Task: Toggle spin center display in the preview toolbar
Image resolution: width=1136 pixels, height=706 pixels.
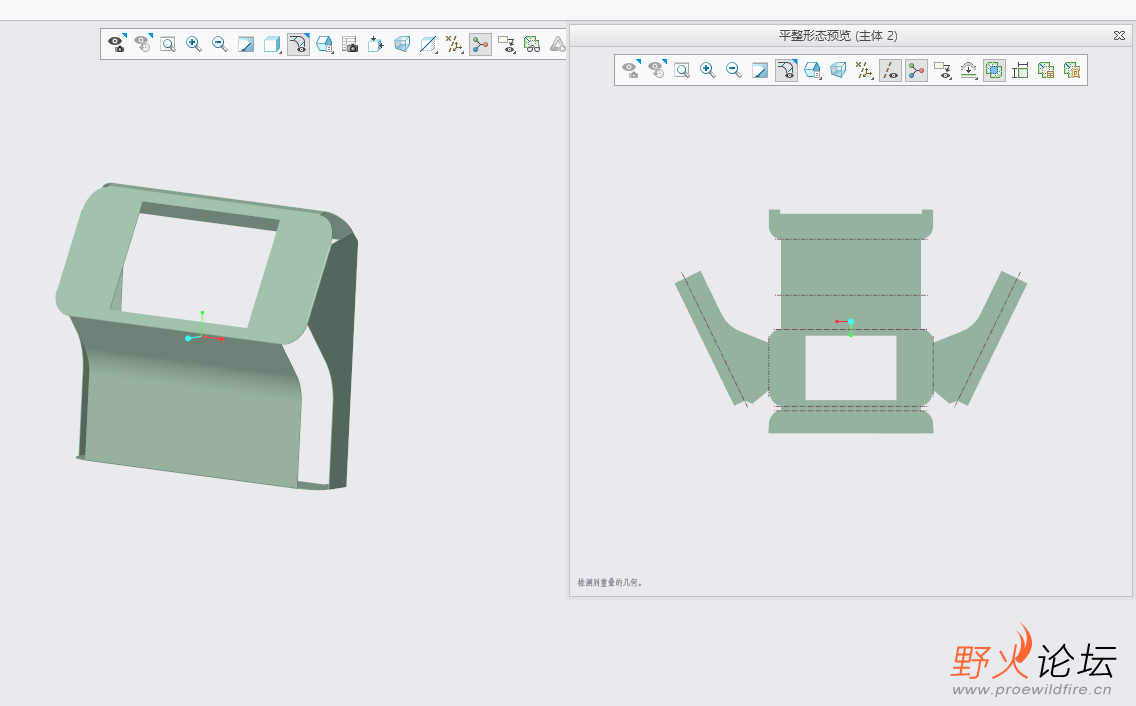Action: [916, 70]
